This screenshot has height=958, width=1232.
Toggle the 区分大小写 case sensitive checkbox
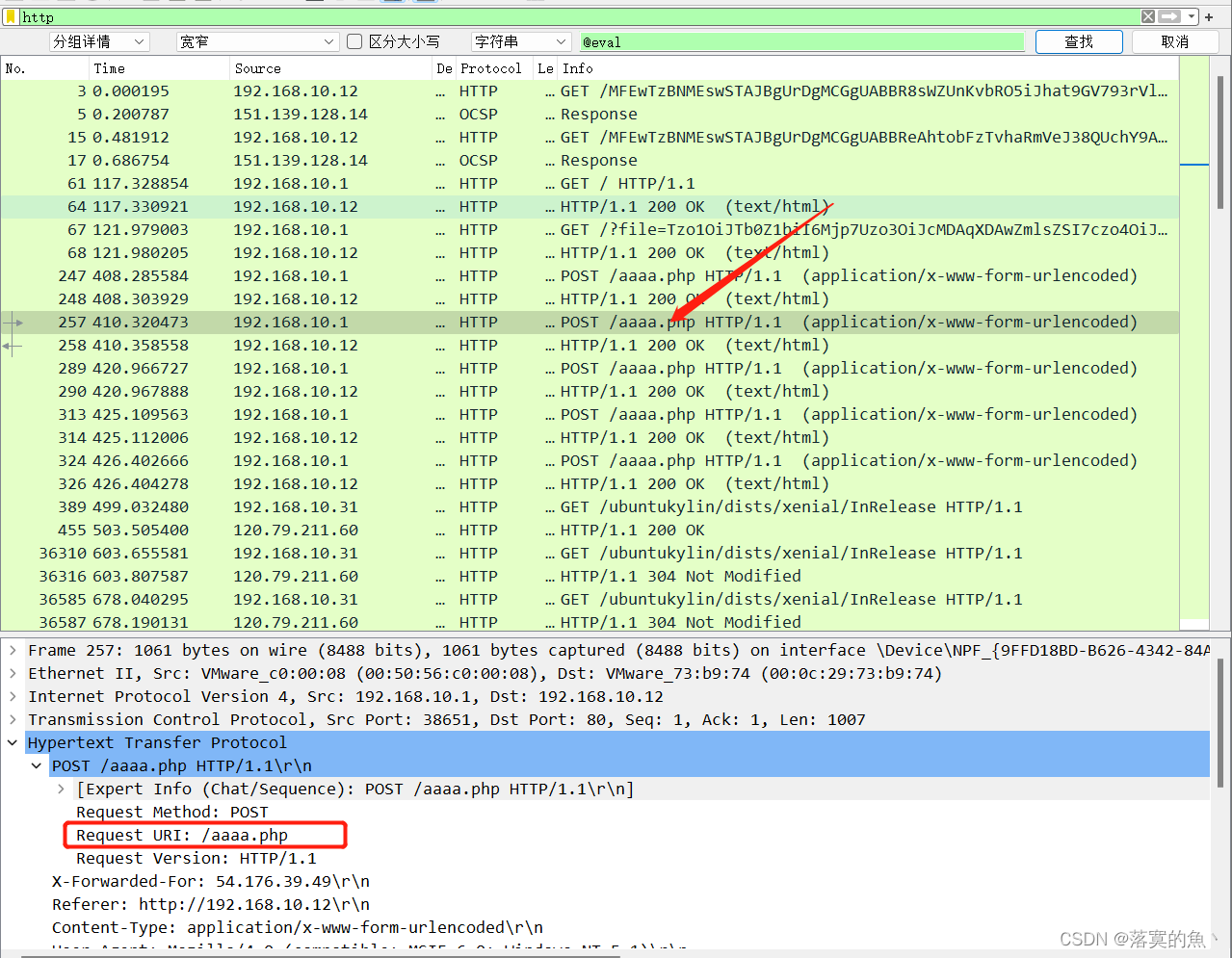[x=354, y=41]
